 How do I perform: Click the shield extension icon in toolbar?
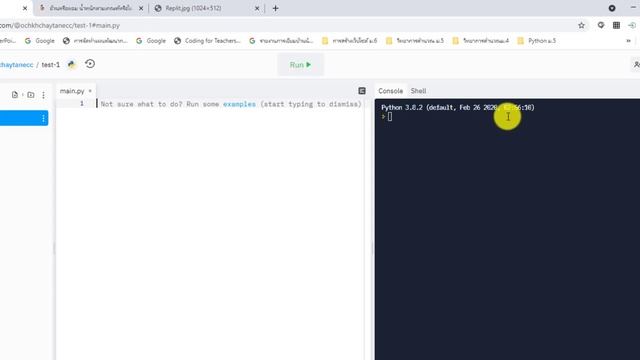click(x=601, y=25)
